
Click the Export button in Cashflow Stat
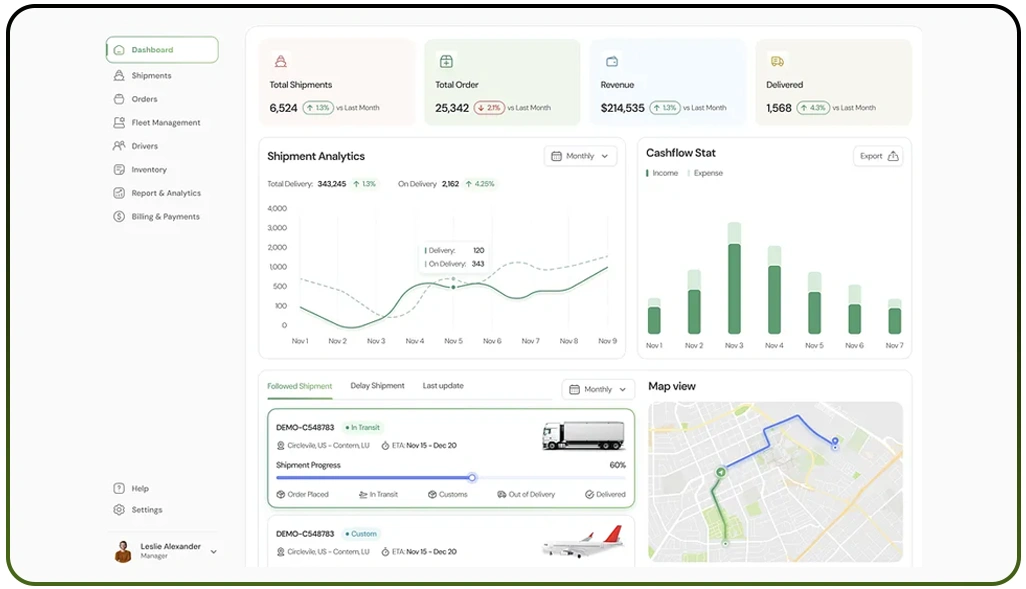(877, 157)
